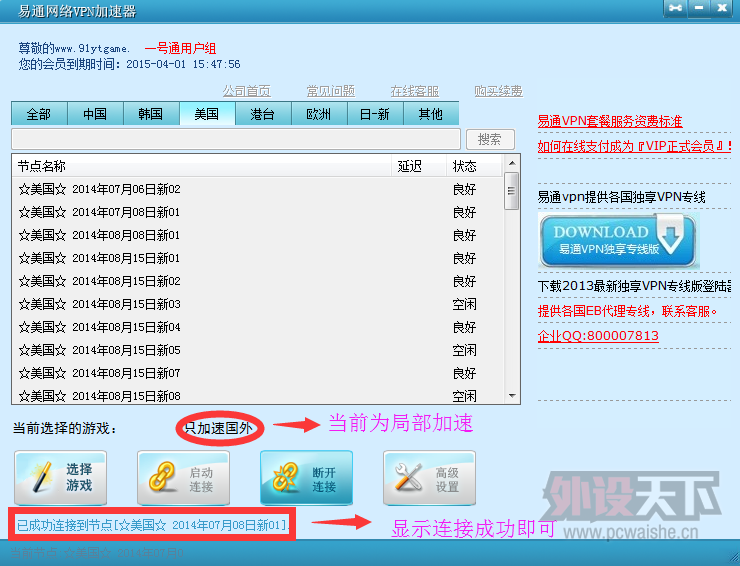Click the membership expiry 2015-04-01 text
740x566 pixels.
tap(129, 64)
